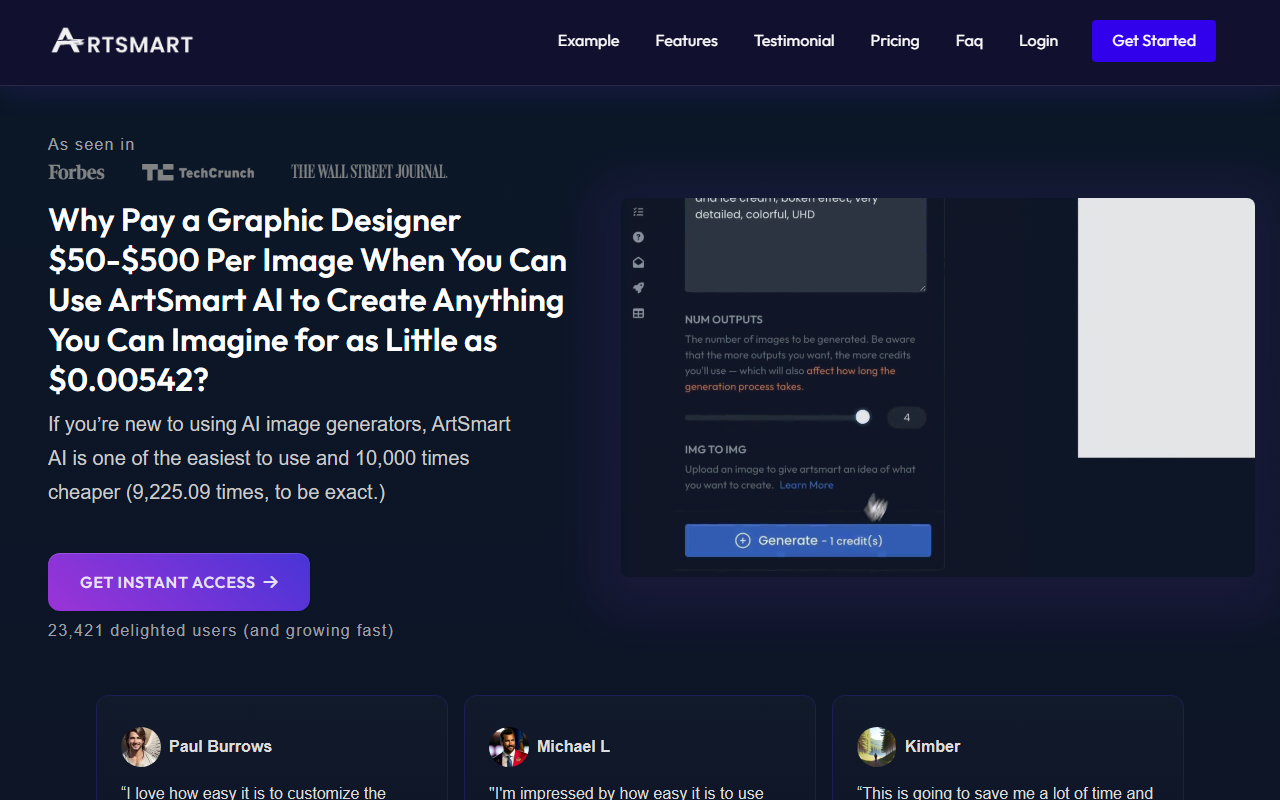
Task: Click the checklist icon in demo sidebar
Action: 638,212
